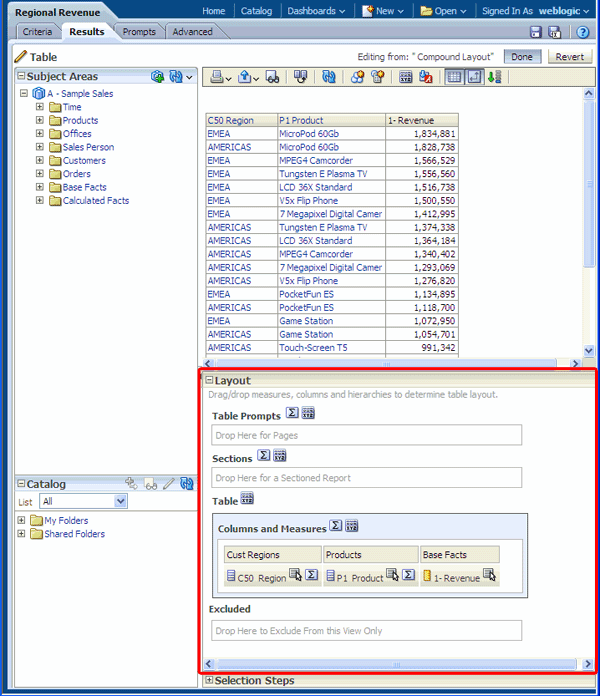Click the Home link

[213, 11]
